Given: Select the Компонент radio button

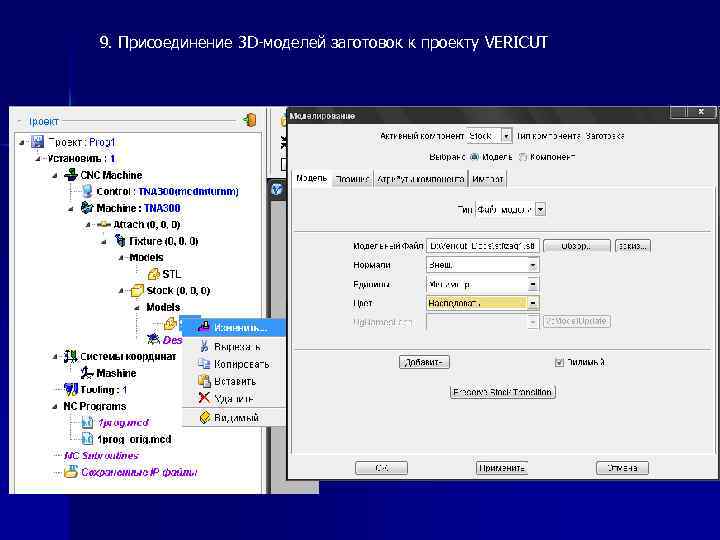Looking at the screenshot, I should [x=522, y=157].
